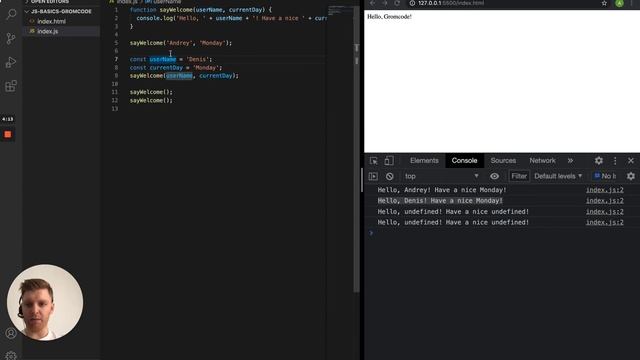Click line number 11 in the gutter
640x360 pixels.
click(115, 92)
